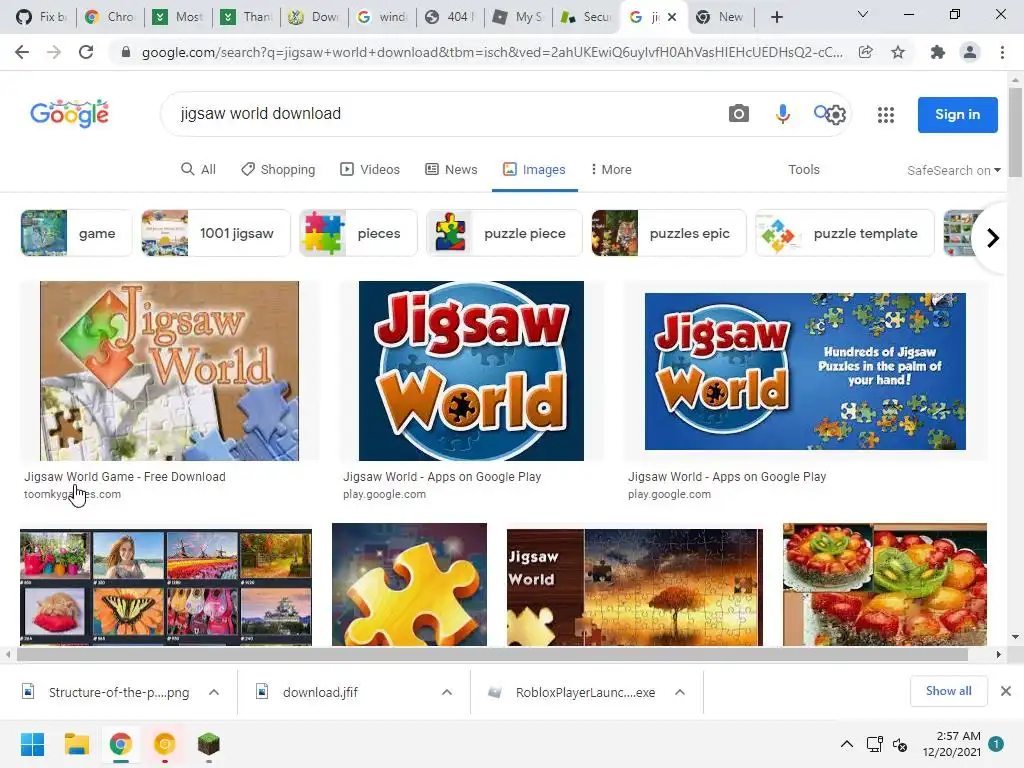Filter images by '1001 jigsaw' chip

[216, 233]
